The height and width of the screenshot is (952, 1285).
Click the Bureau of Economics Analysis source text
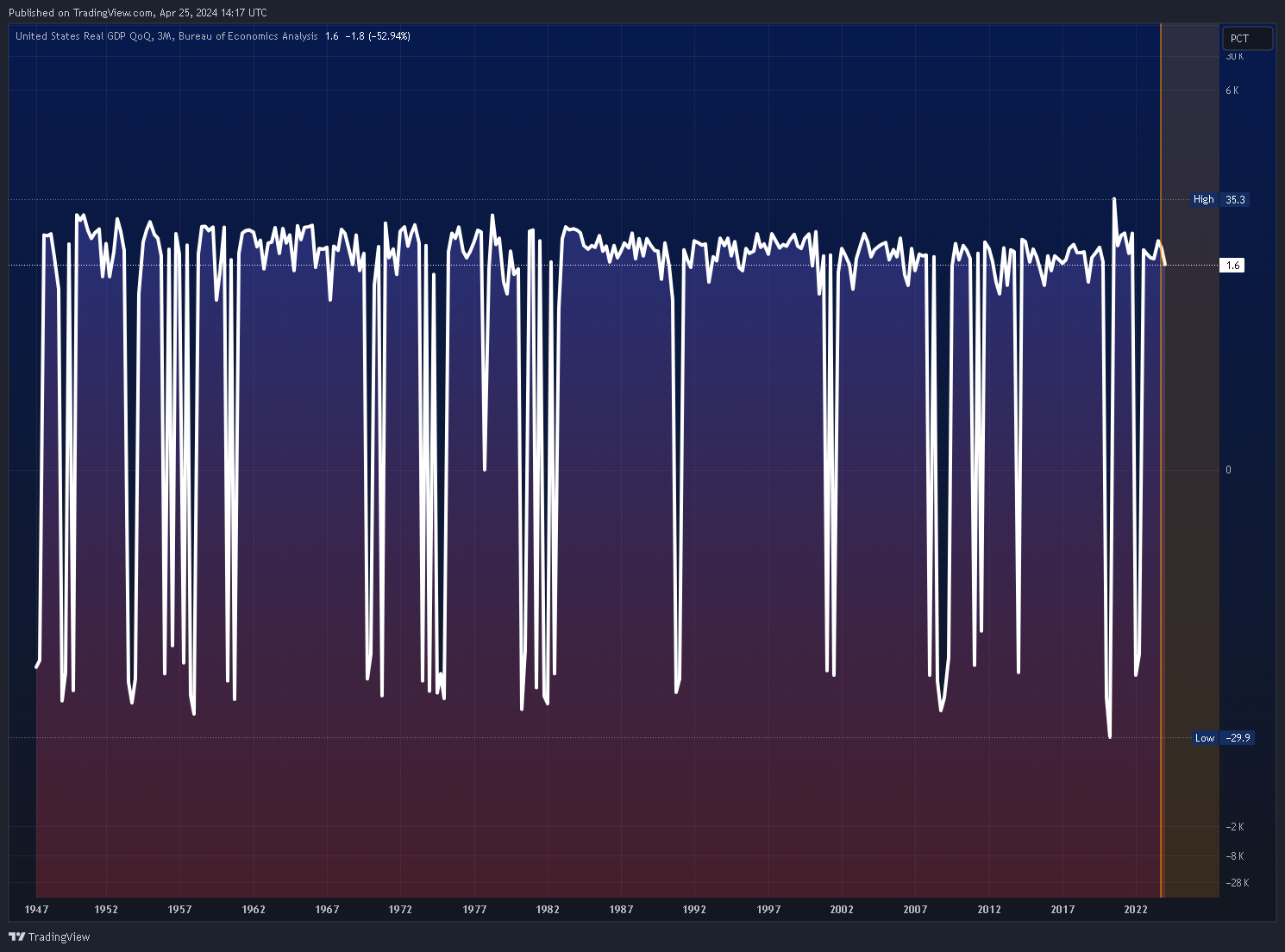click(248, 36)
